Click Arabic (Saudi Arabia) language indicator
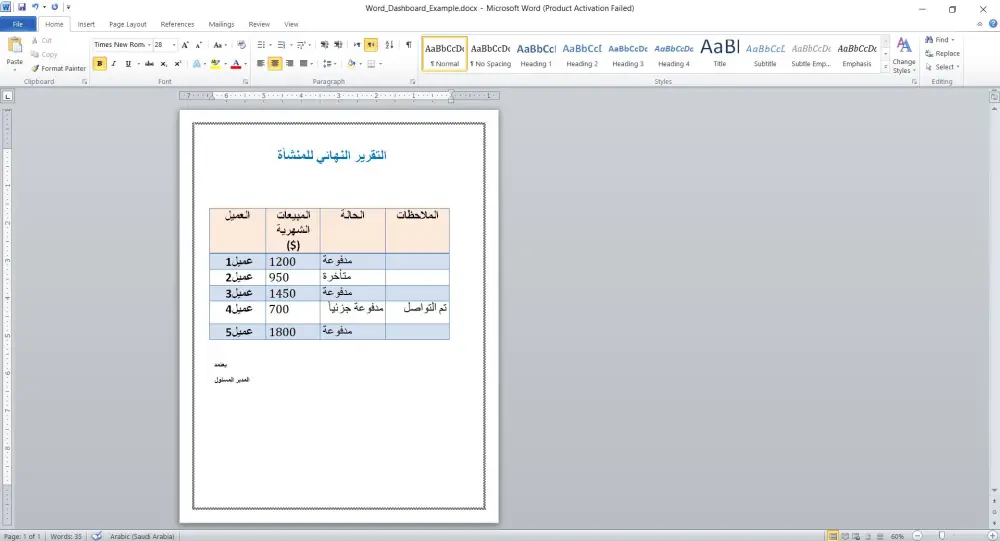This screenshot has height=541, width=1000. 142,536
